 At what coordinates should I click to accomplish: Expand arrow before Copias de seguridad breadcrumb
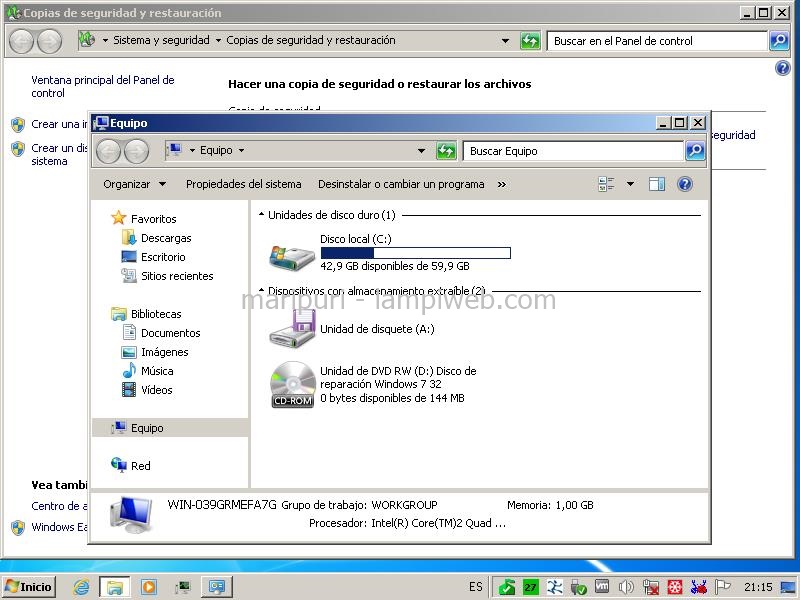(x=218, y=40)
